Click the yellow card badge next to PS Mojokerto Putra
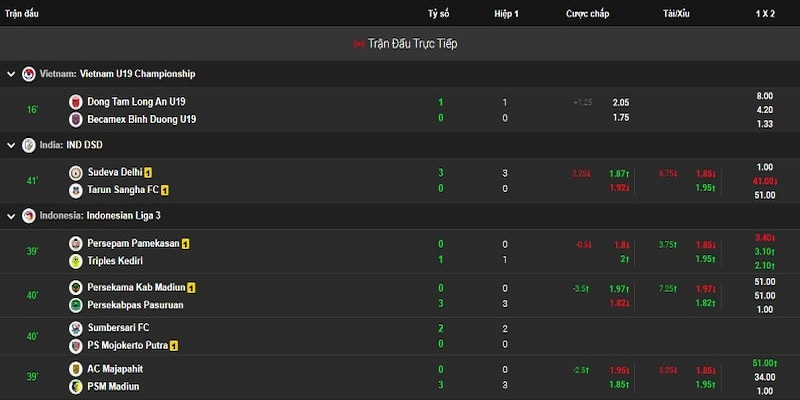 click(173, 346)
